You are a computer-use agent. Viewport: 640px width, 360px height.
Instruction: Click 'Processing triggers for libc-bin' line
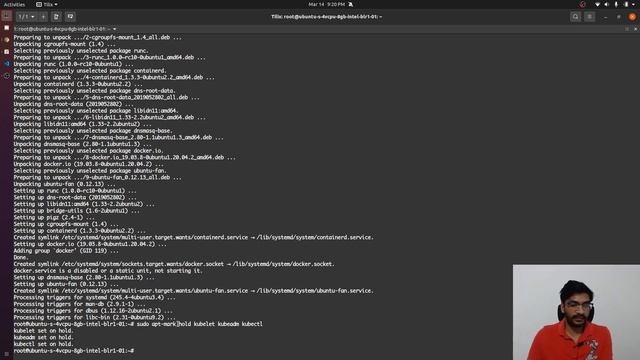click(x=95, y=317)
